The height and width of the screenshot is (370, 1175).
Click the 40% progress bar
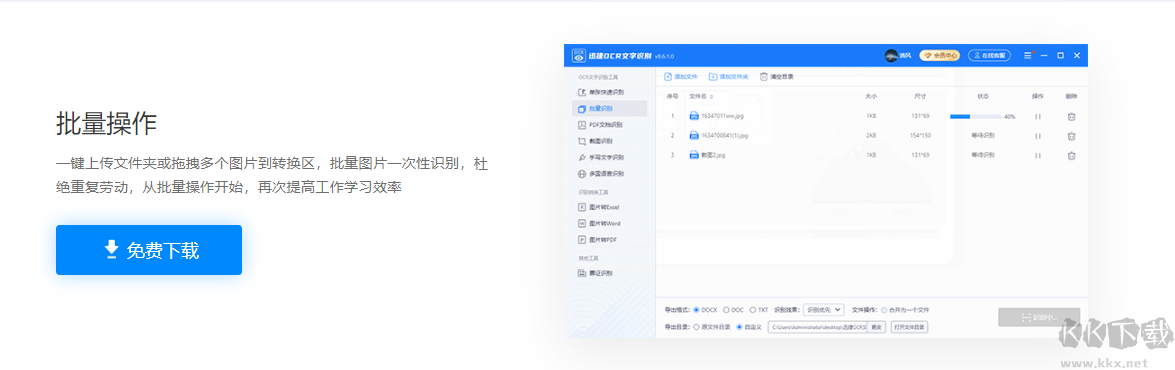[x=975, y=116]
